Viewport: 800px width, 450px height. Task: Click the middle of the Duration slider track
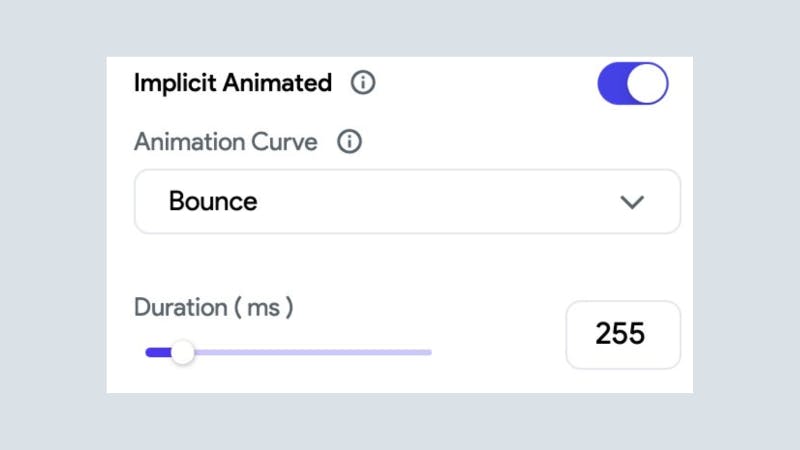point(289,352)
